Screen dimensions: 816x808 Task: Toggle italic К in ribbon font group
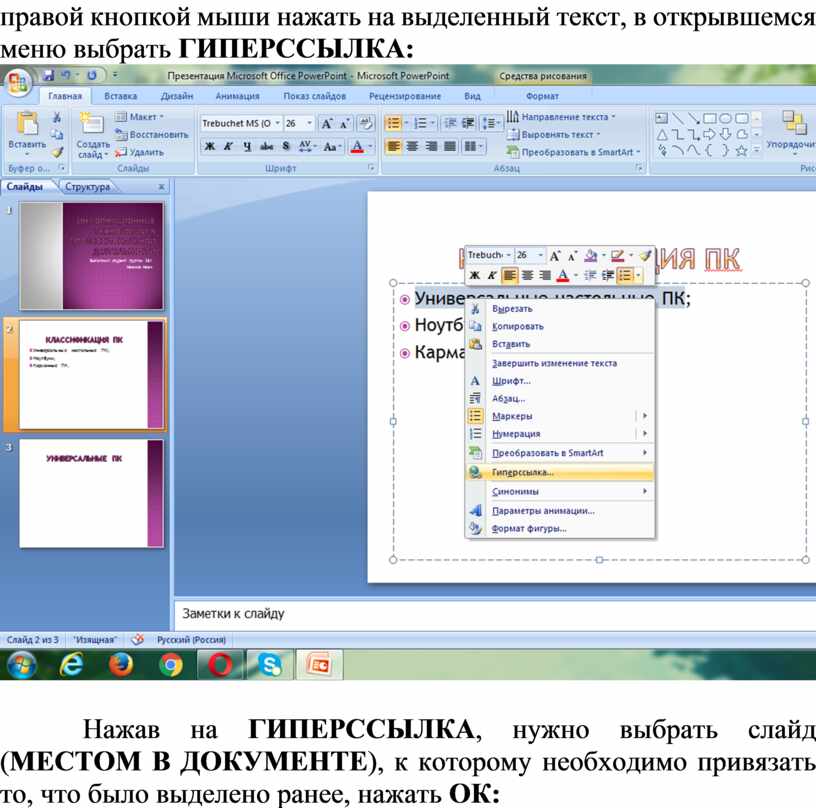click(228, 147)
